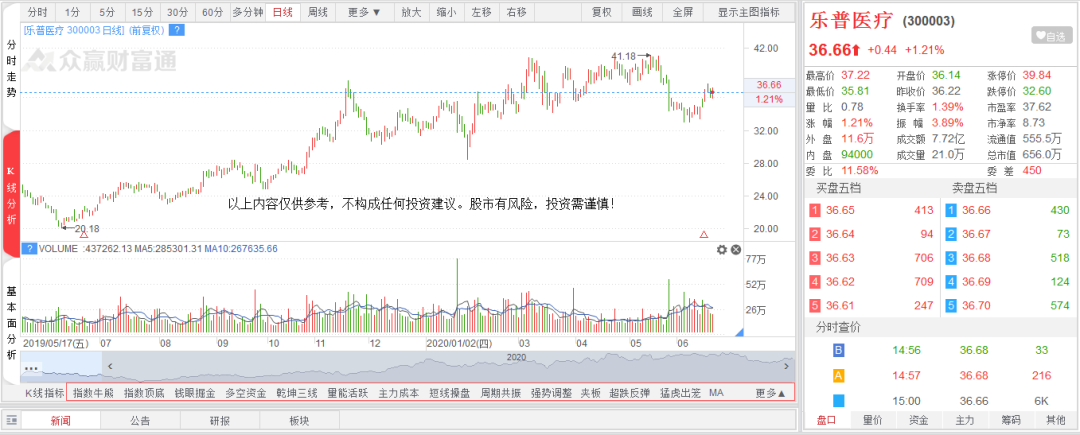Apply the 钱眼掘金 indicator
The width and height of the screenshot is (1080, 435).
coord(195,393)
